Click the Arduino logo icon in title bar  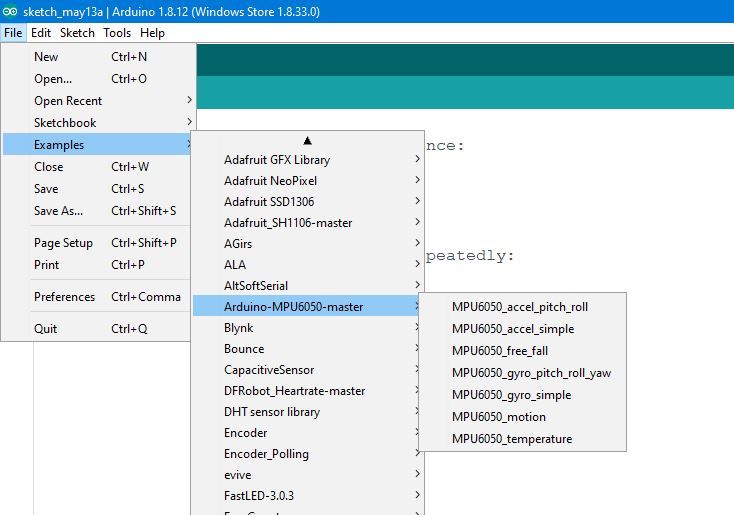tap(9, 11)
